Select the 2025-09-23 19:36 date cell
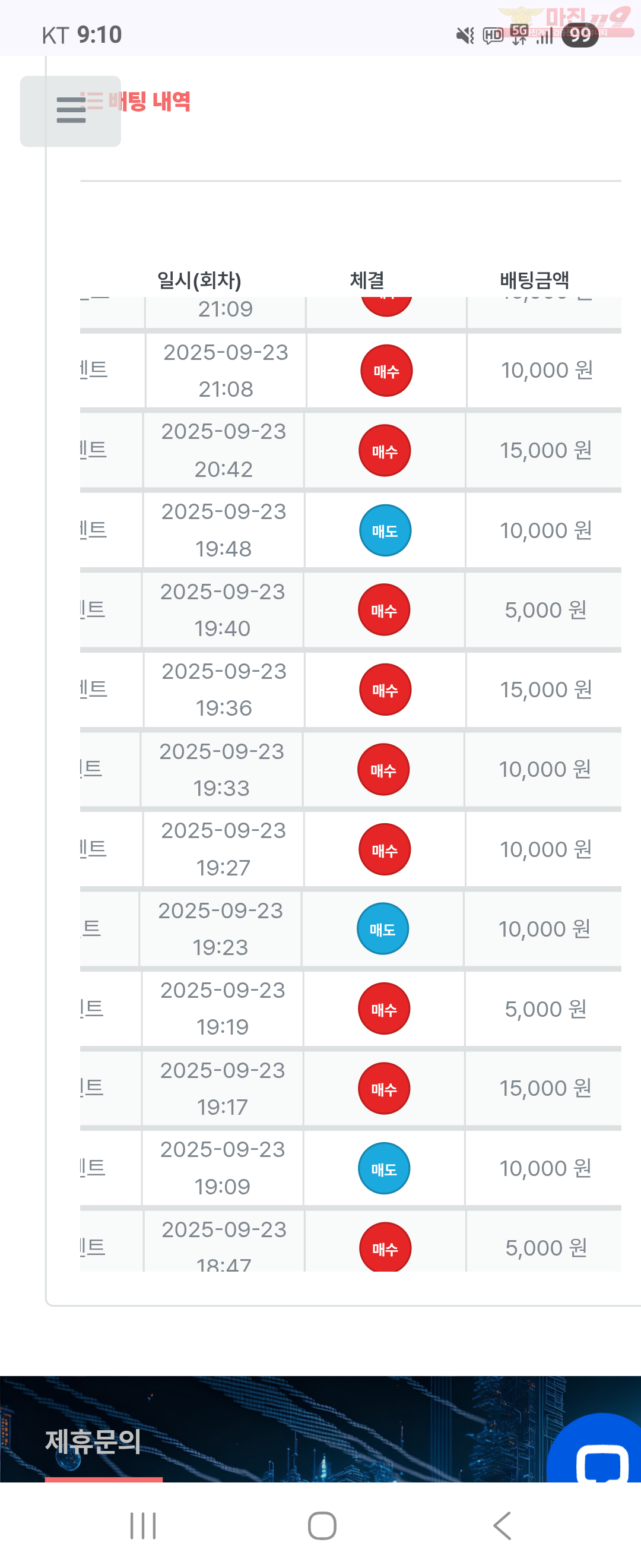This screenshot has height=1568, width=641. point(224,690)
